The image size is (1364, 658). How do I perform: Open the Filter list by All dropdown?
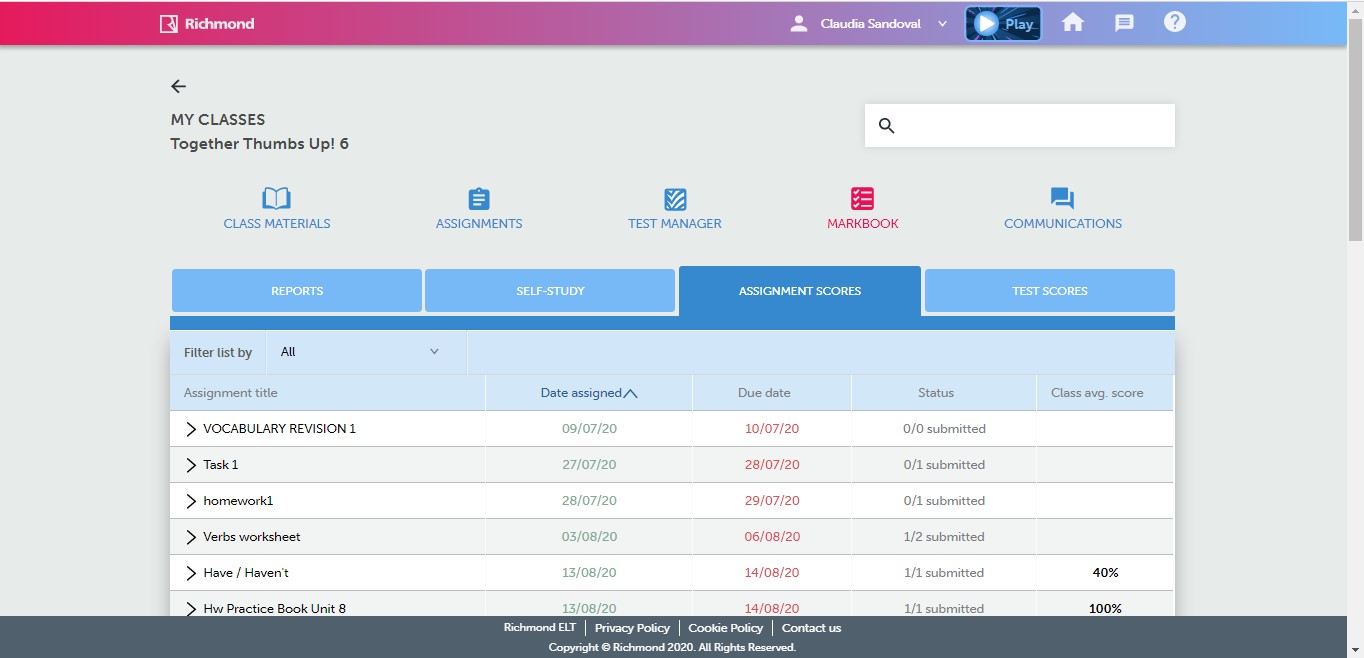(365, 352)
